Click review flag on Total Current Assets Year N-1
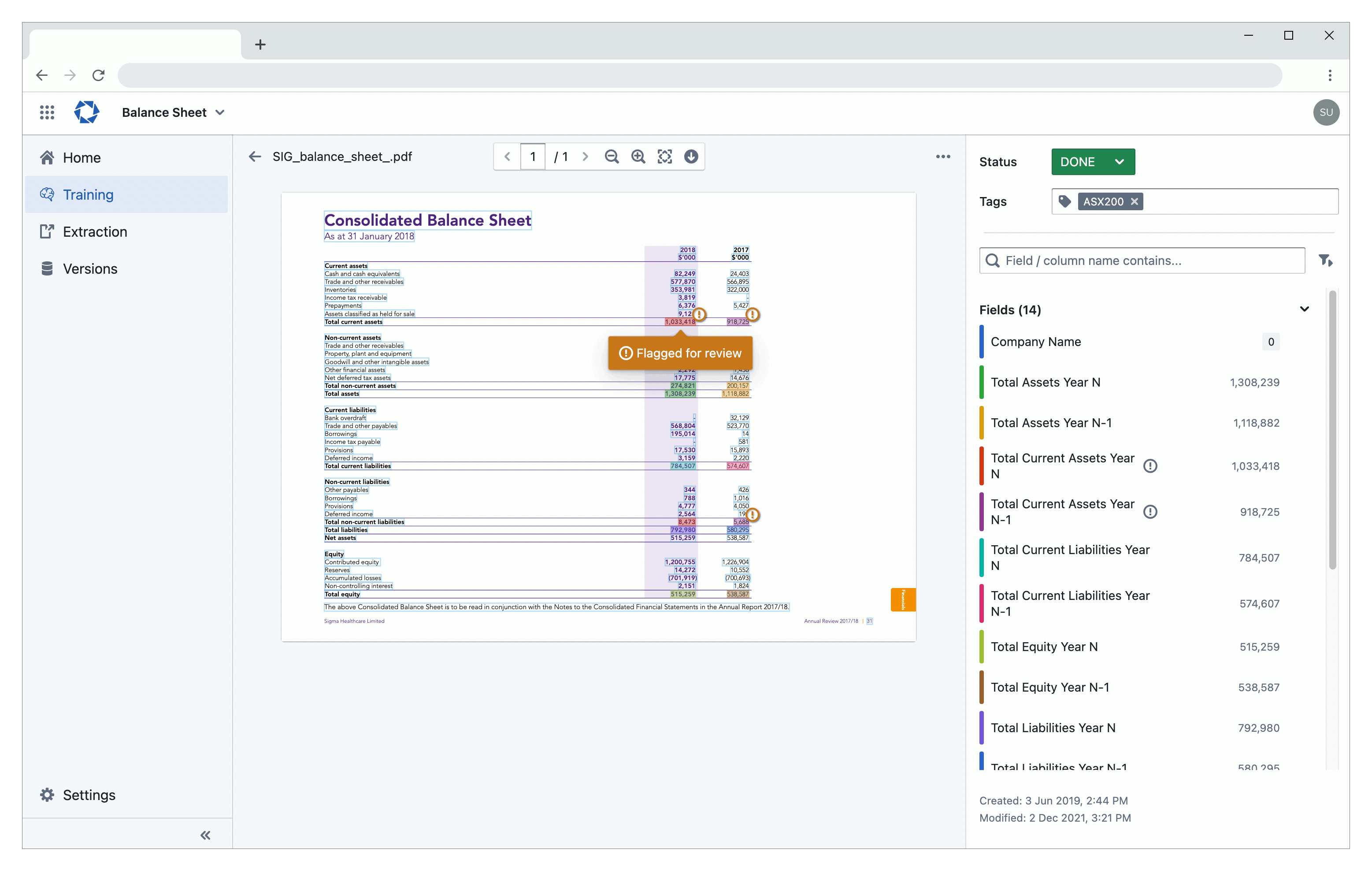 [x=1150, y=511]
